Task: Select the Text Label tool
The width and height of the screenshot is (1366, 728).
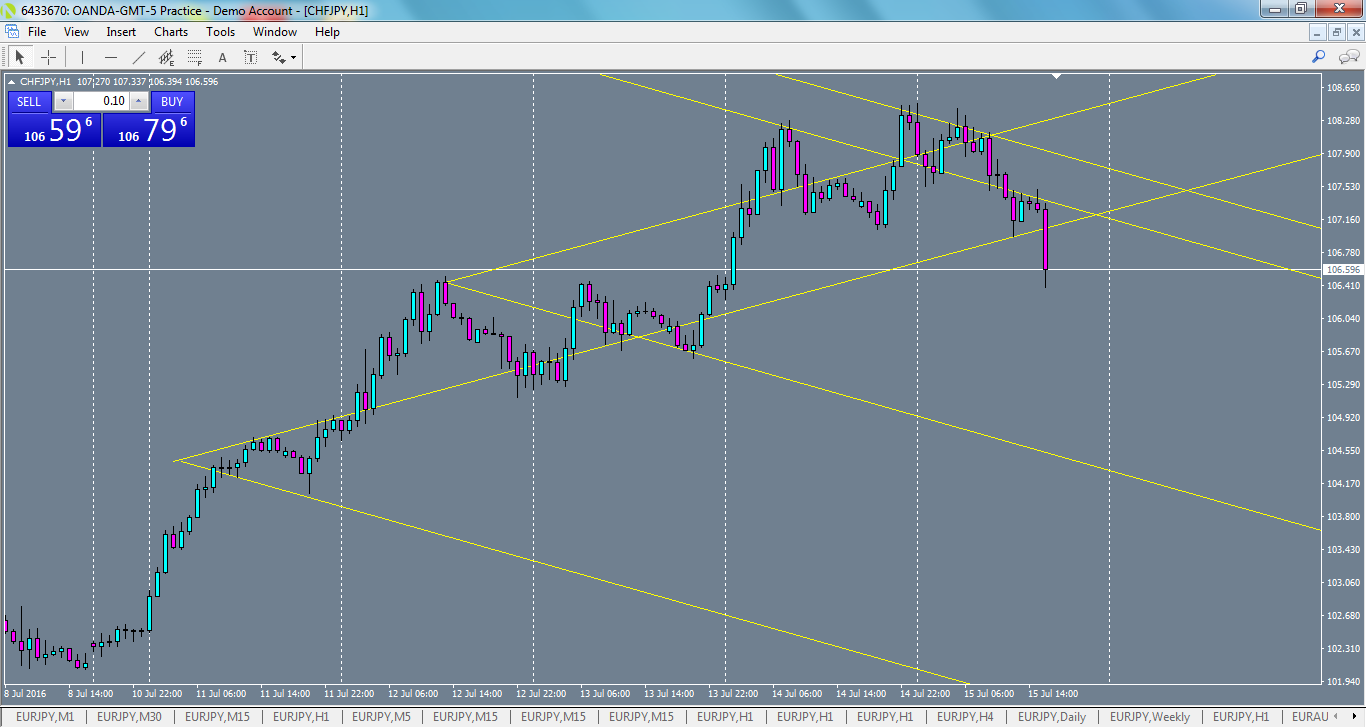Action: (x=250, y=57)
